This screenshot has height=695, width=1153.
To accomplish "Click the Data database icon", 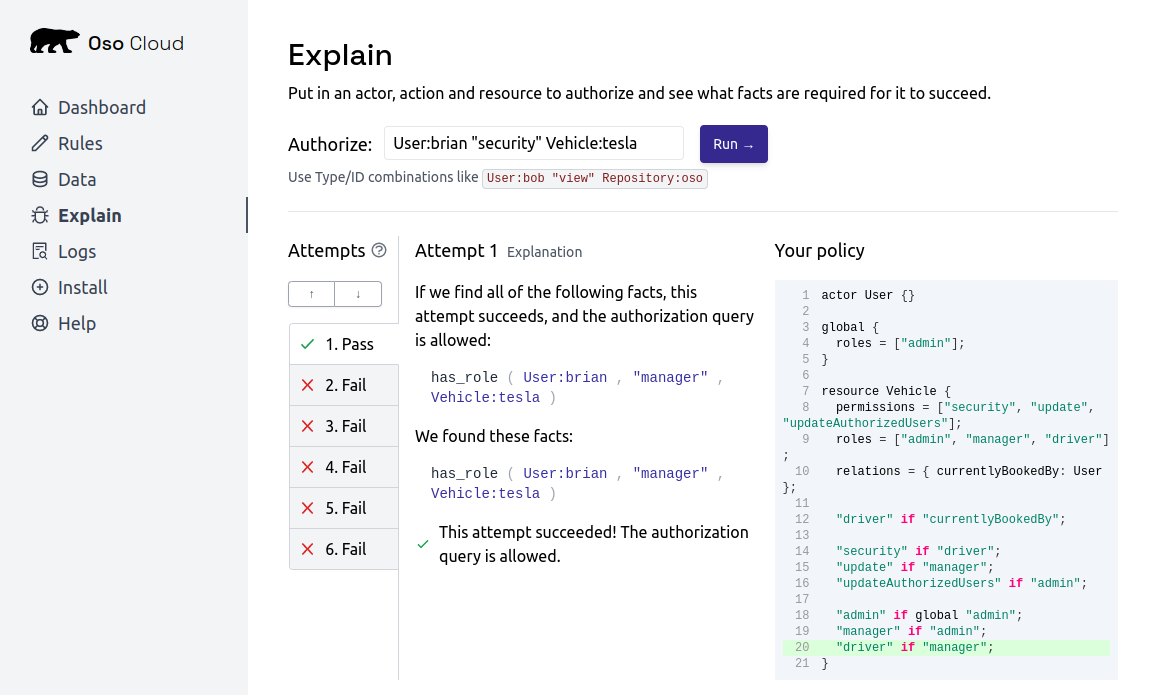I will 39,179.
